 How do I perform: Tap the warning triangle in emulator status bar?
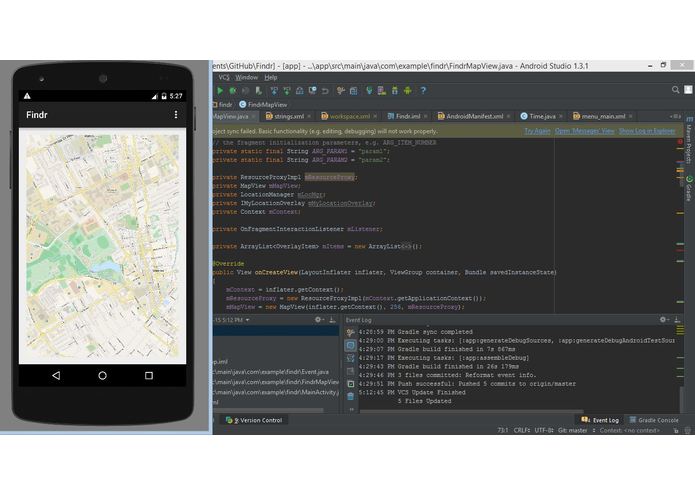pyautogui.click(x=27, y=96)
